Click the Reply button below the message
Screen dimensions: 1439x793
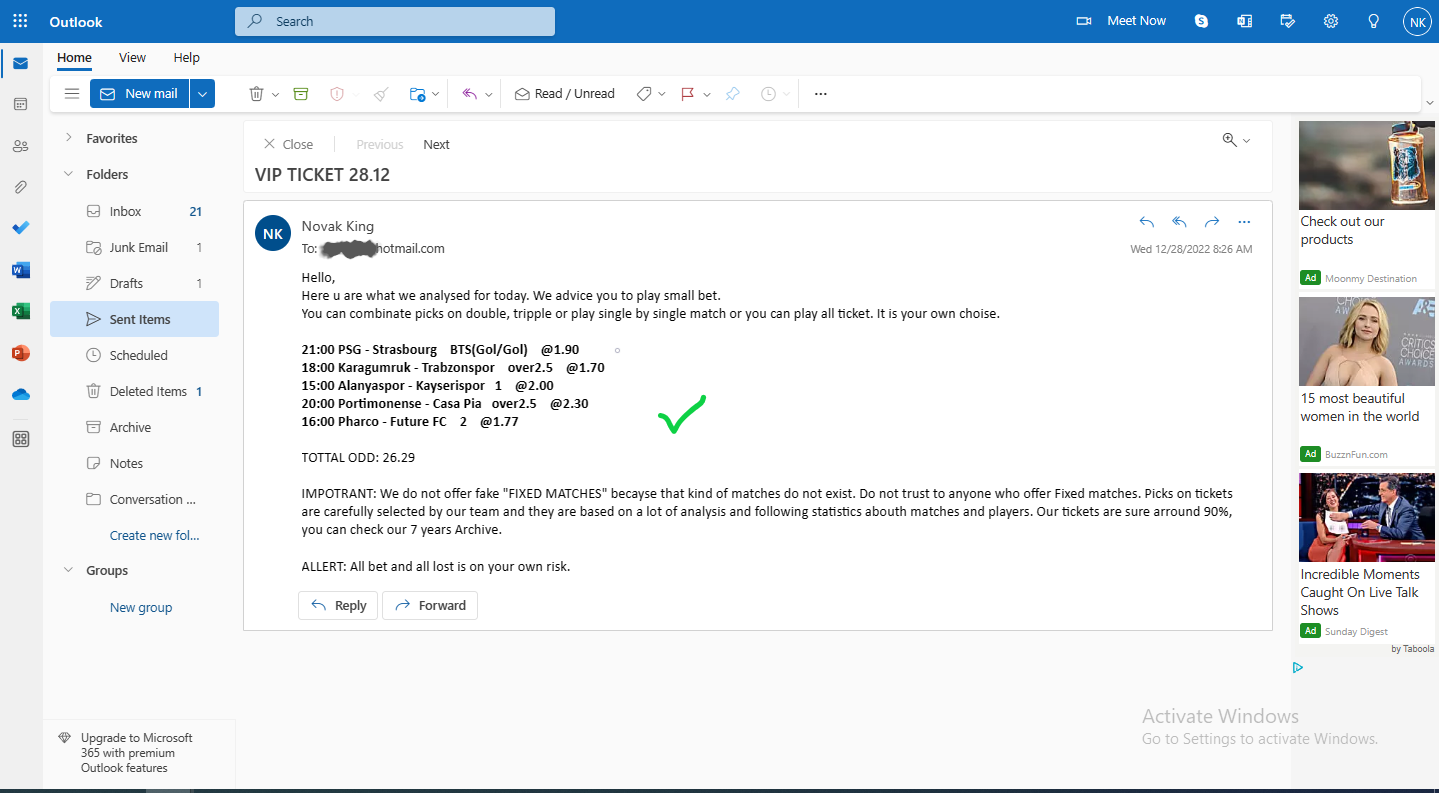pos(338,605)
